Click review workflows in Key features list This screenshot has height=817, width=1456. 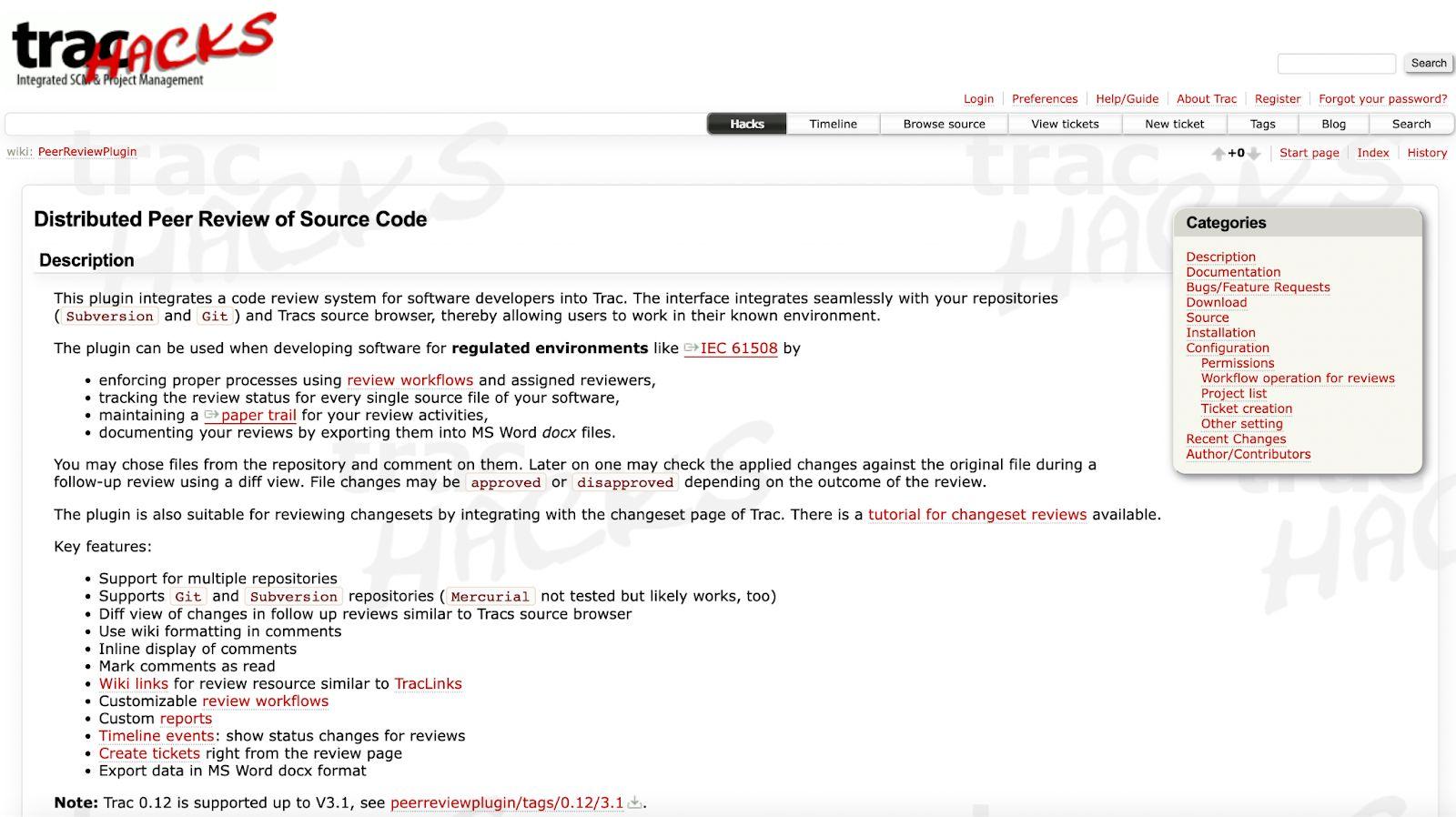pyautogui.click(x=265, y=701)
